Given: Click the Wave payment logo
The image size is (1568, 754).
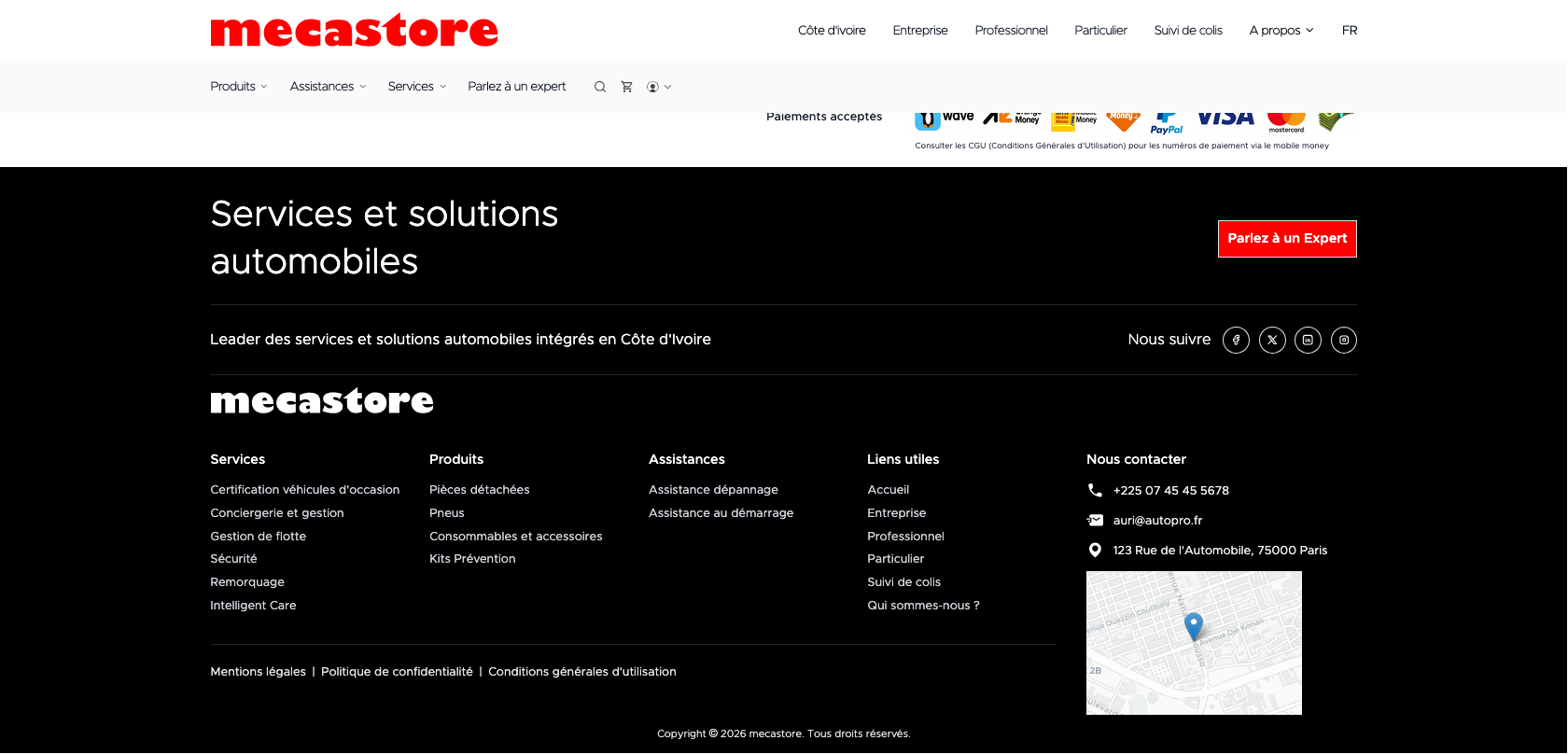Looking at the screenshot, I should coord(945,119).
